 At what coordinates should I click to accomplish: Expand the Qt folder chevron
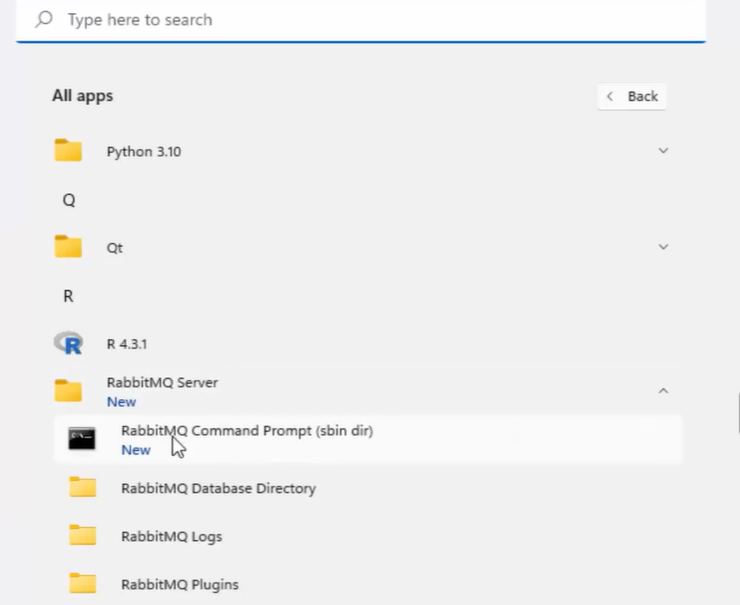663,247
